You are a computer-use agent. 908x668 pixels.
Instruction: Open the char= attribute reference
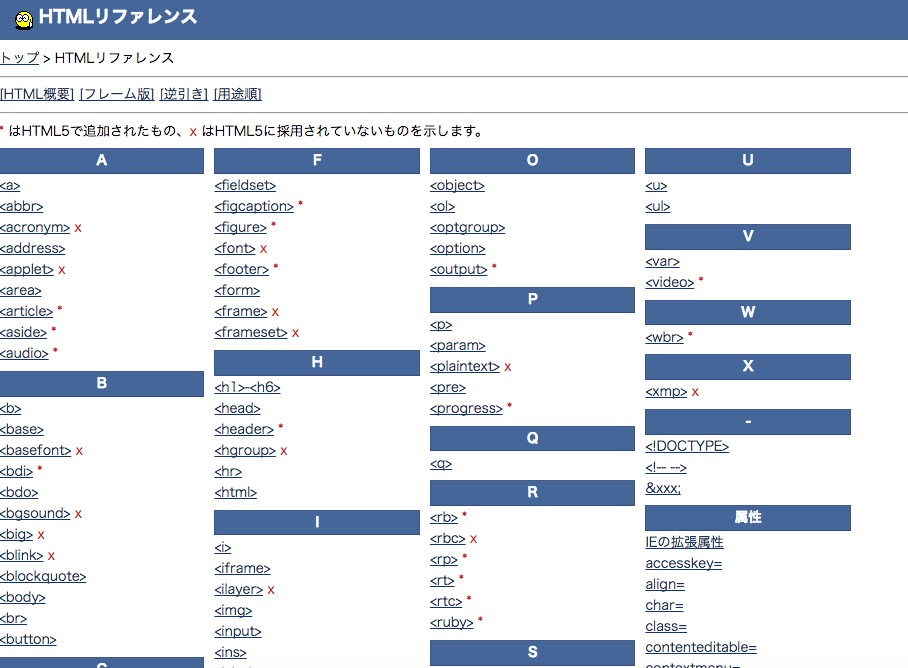coord(664,605)
